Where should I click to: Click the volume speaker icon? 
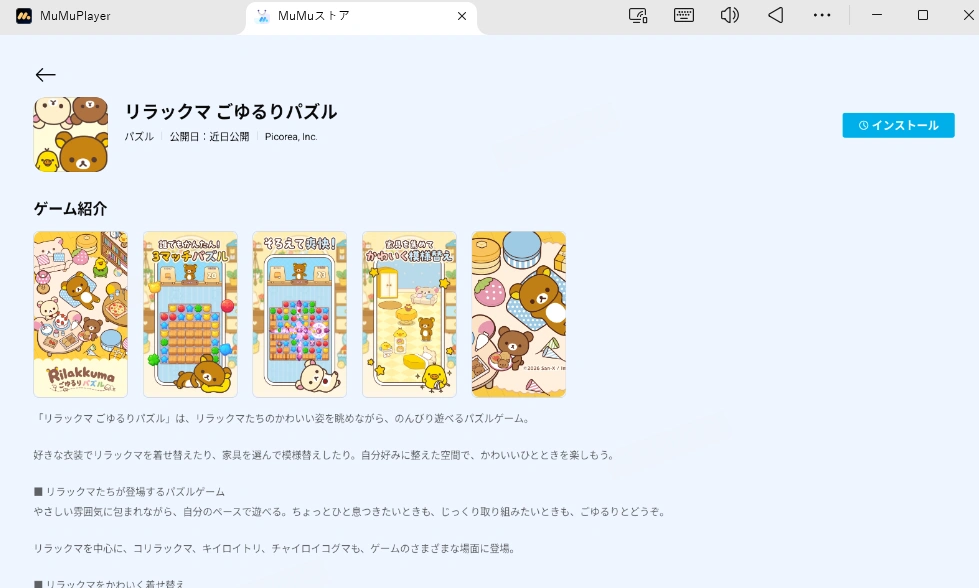729,15
